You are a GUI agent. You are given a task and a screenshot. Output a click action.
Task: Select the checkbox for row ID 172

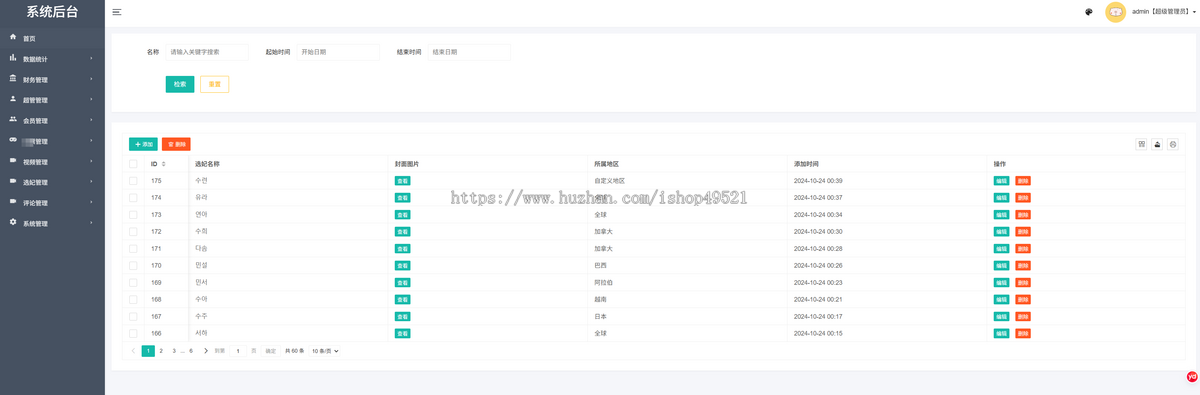coord(133,231)
